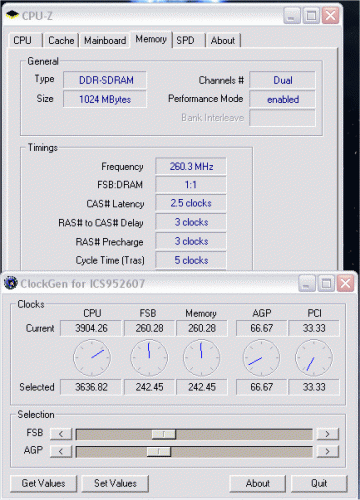Screen dimensions: 360x500
Task: Close the CPU-Z window
Action: tap(331, 15)
